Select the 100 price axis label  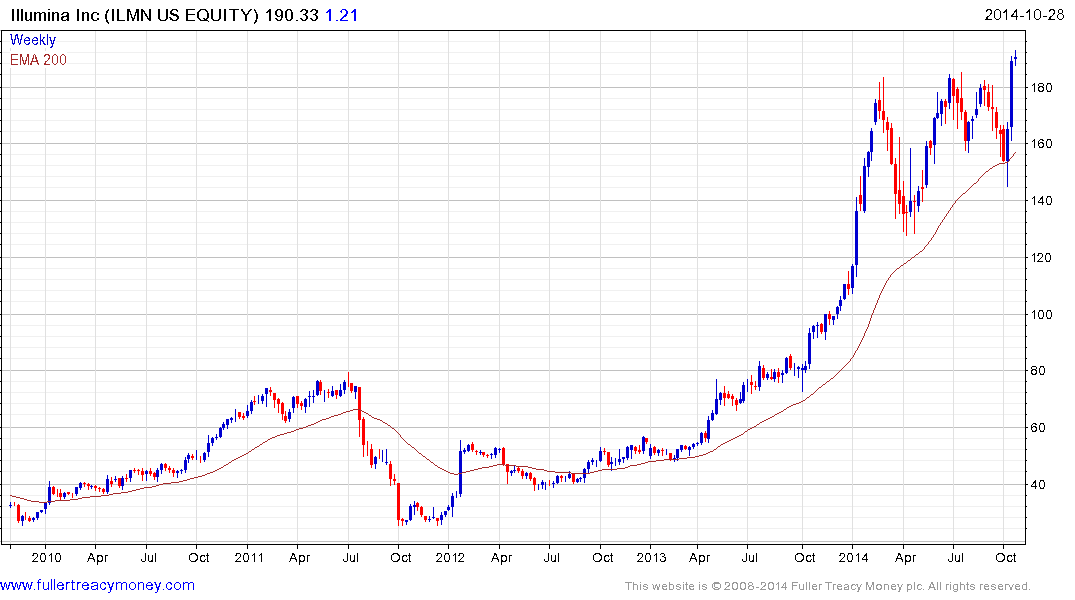[1041, 315]
